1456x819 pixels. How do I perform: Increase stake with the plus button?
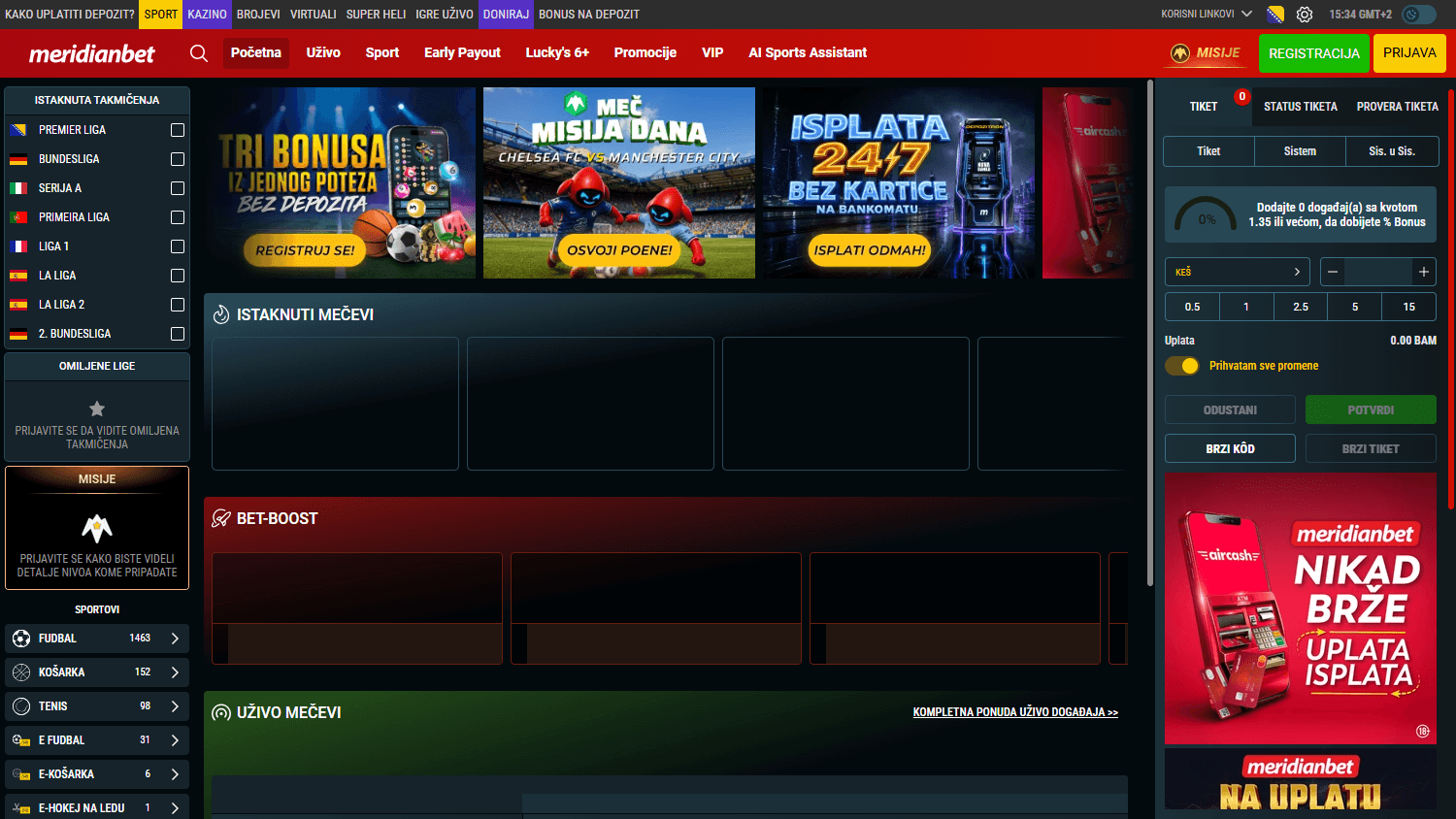pyautogui.click(x=1424, y=272)
